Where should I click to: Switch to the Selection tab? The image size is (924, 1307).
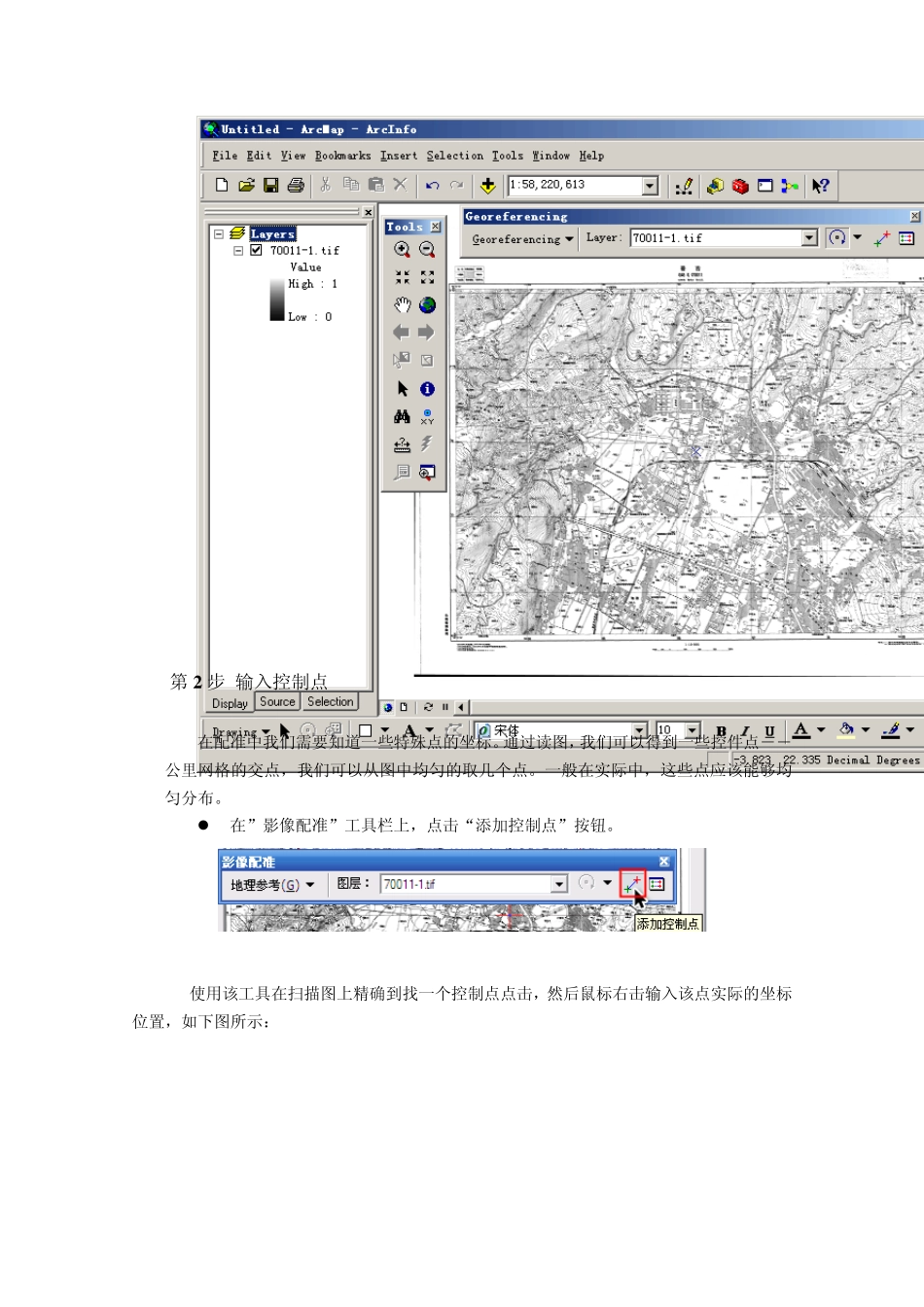pos(330,702)
